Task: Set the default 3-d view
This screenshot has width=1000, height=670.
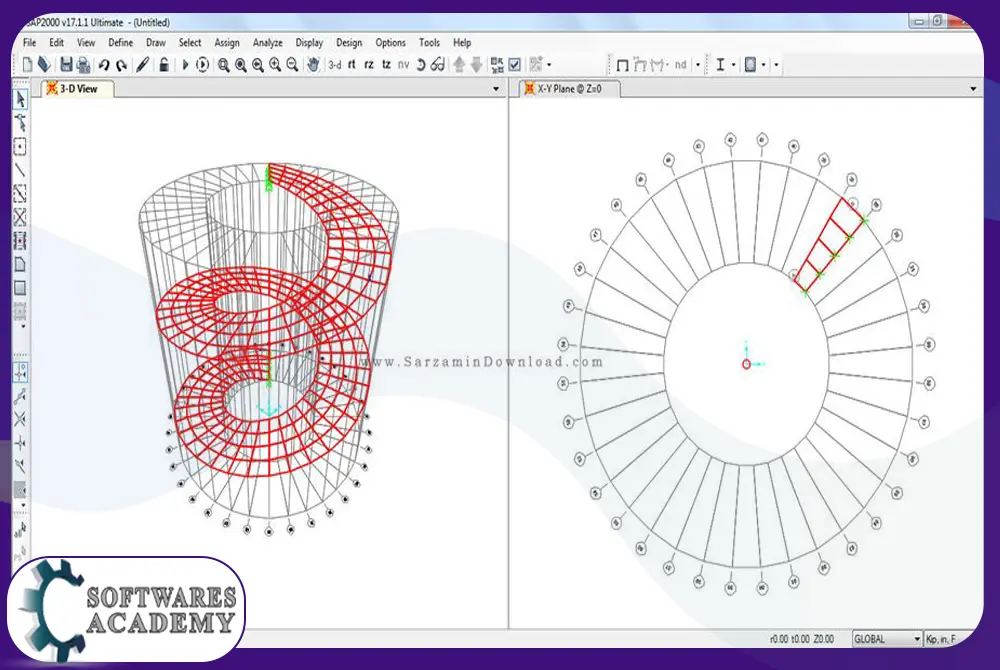Action: click(x=335, y=65)
